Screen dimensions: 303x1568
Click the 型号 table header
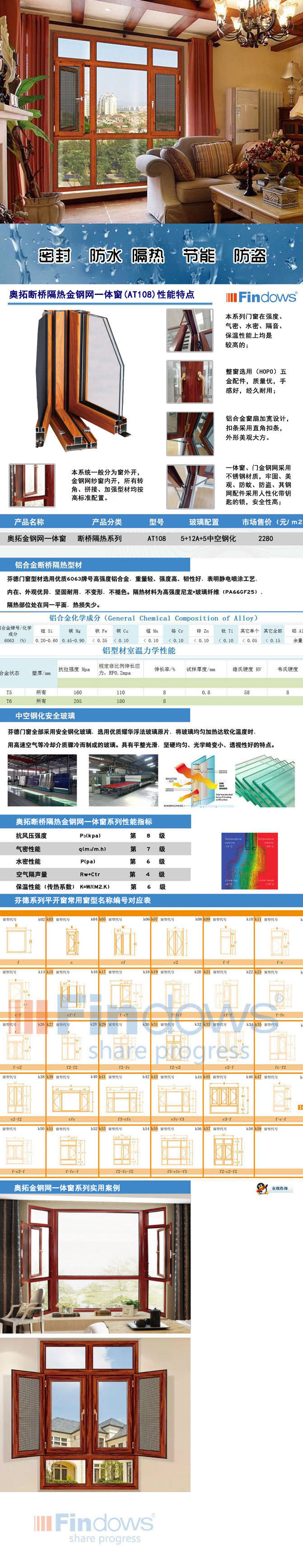(x=156, y=522)
